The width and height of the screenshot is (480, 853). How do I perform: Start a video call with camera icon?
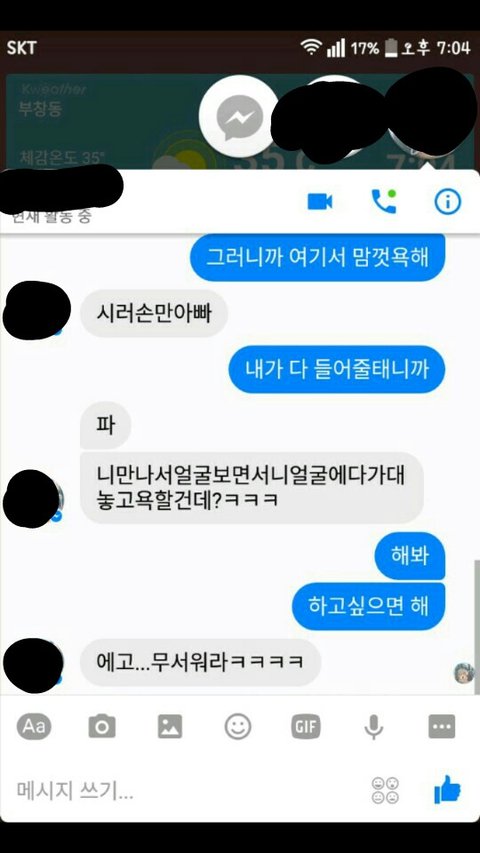(x=319, y=202)
